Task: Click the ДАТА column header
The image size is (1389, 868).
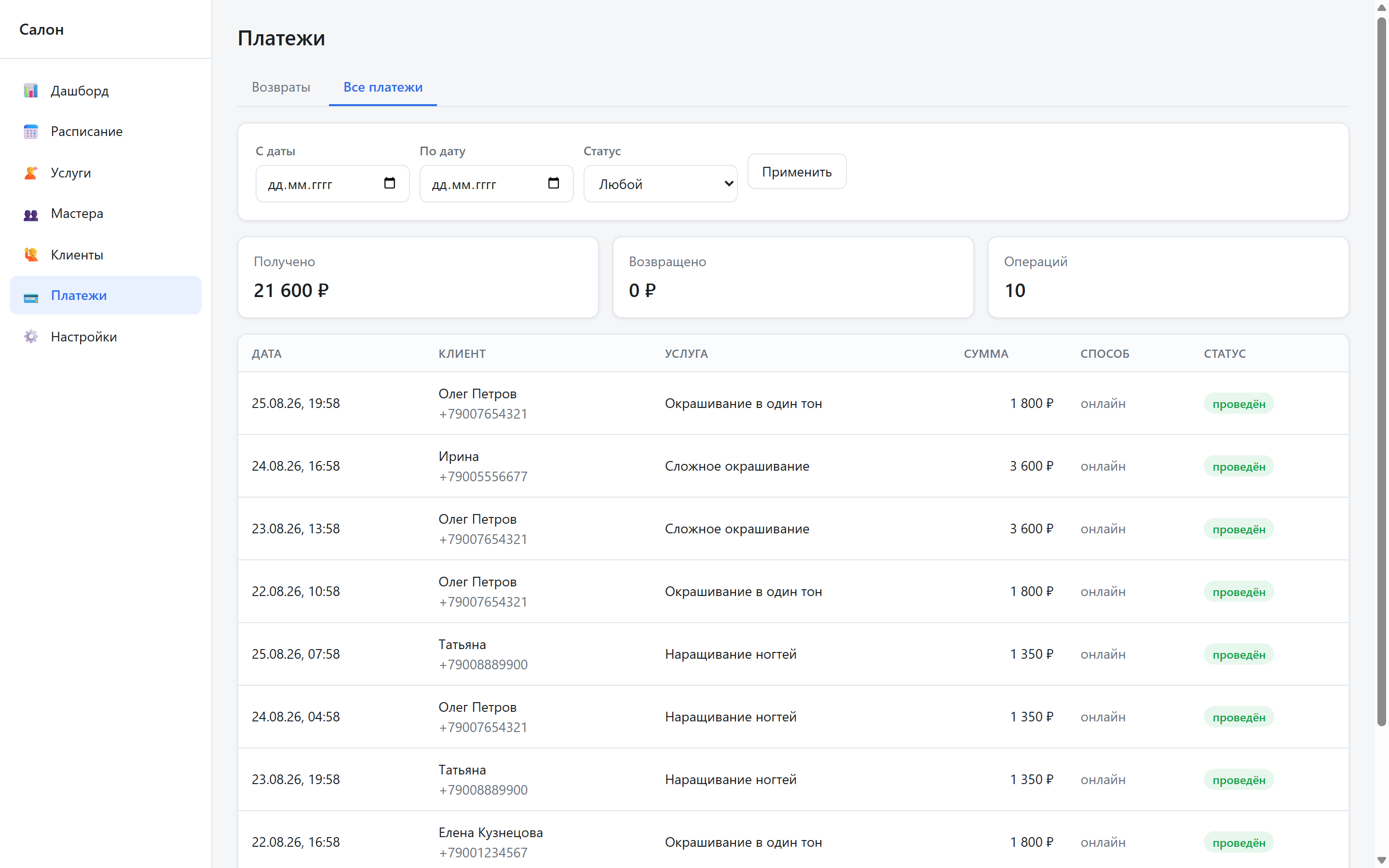Action: click(266, 353)
